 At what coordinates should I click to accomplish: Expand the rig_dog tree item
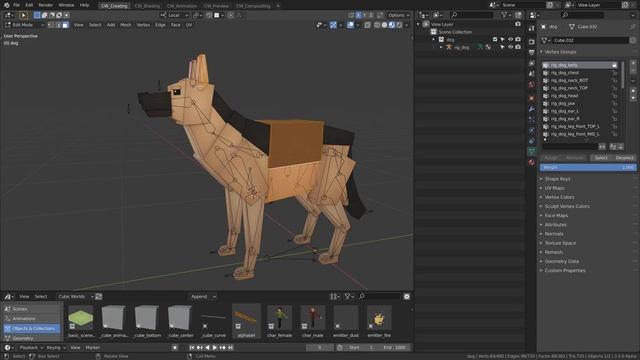click(x=441, y=47)
